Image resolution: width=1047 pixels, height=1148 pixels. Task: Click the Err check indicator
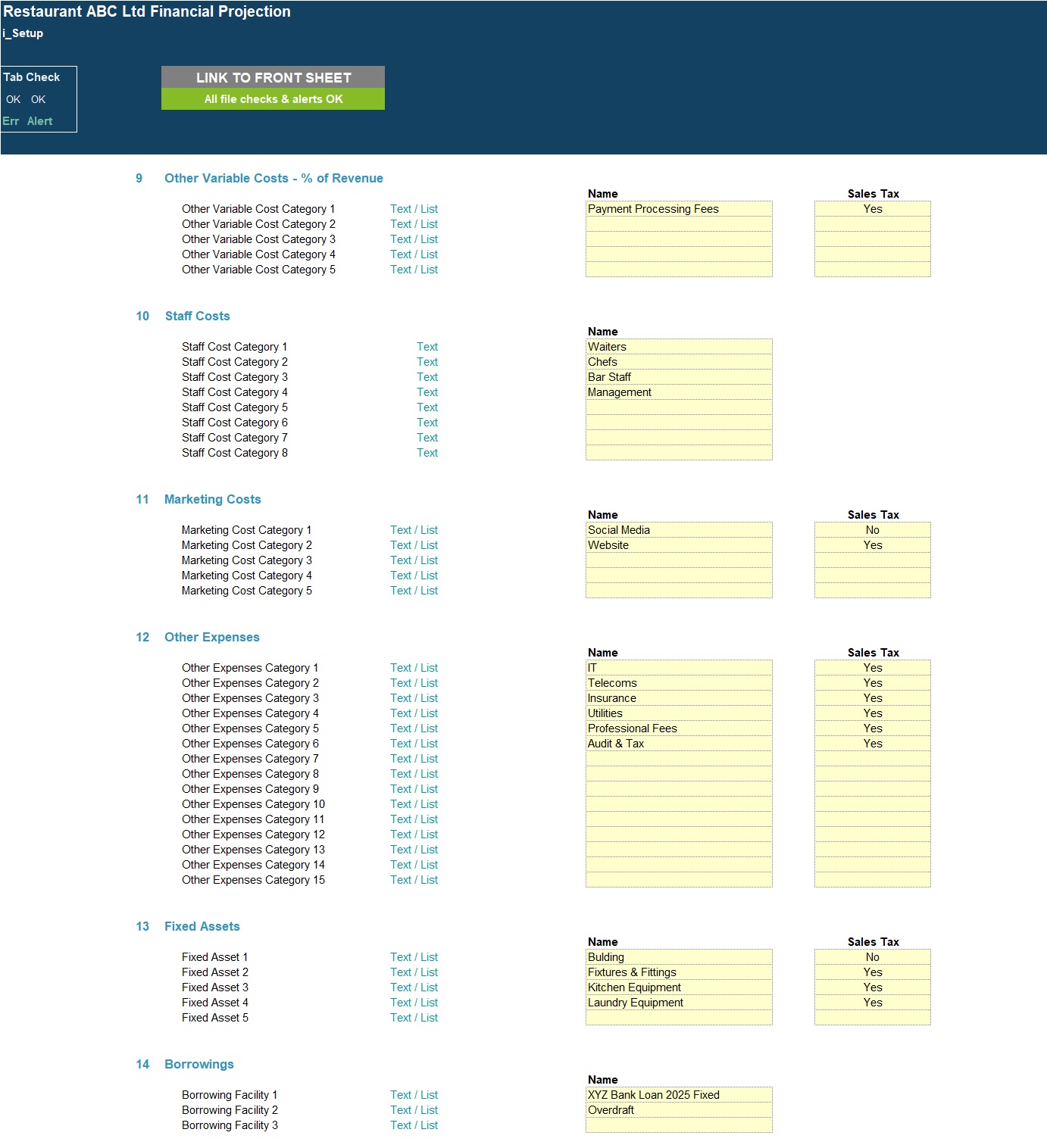[x=11, y=121]
